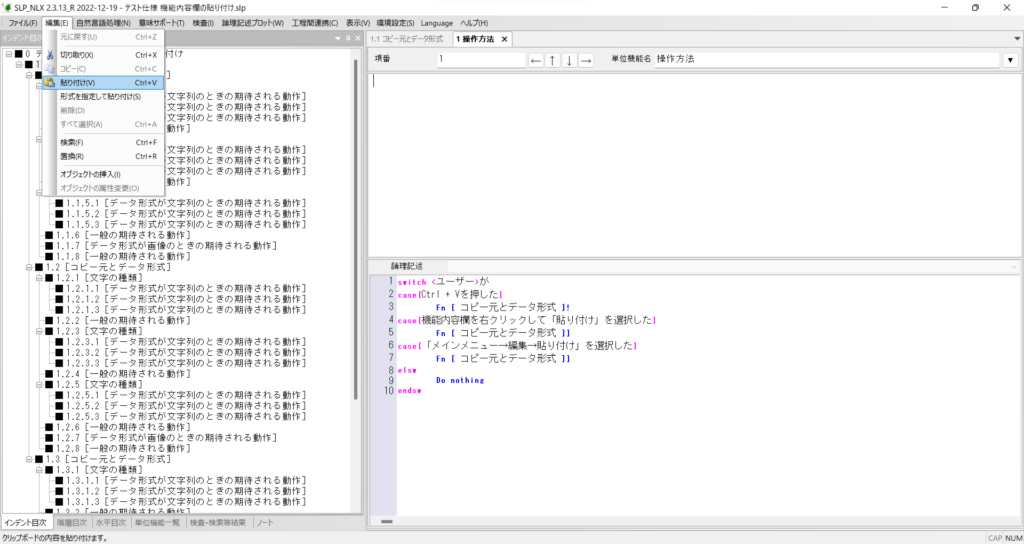1024x544 pixels.
Task: Close the 1 操作方法 tab
Action: pos(504,39)
